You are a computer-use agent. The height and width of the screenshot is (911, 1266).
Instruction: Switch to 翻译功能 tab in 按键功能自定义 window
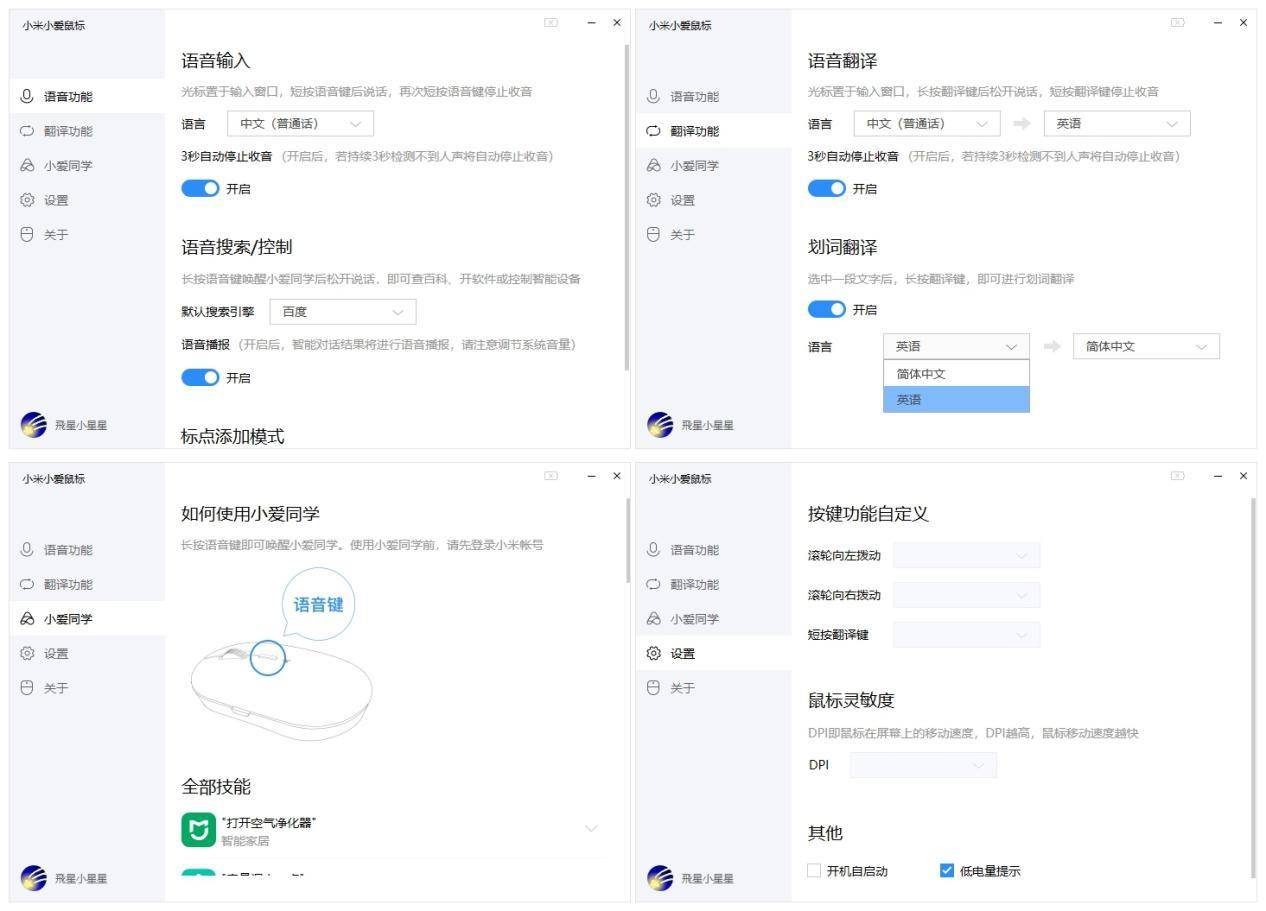(x=713, y=585)
